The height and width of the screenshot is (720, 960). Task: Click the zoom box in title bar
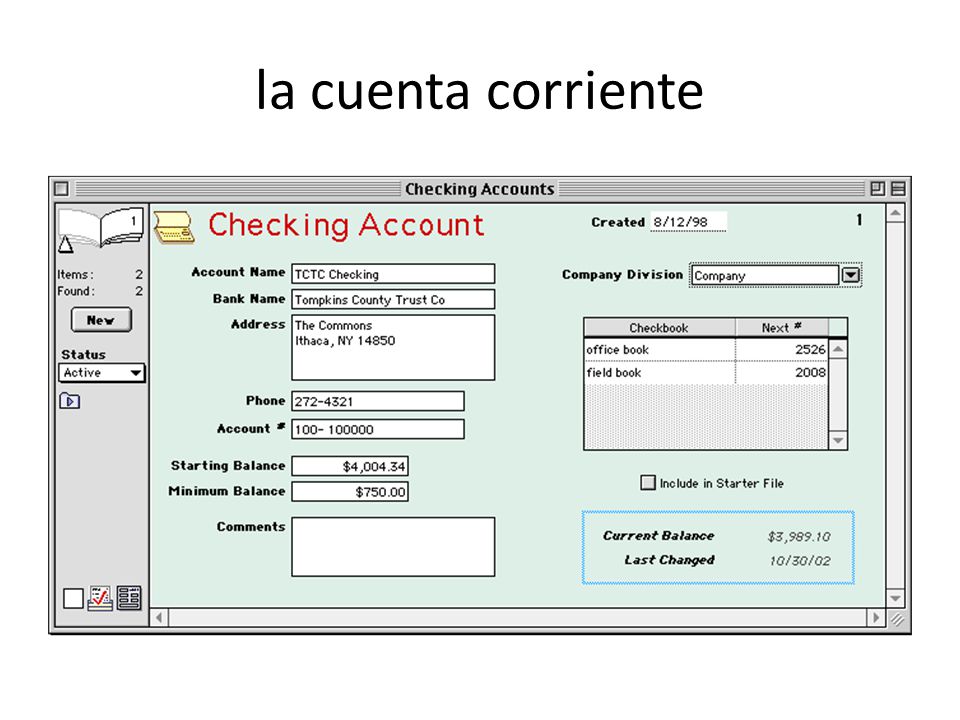pyautogui.click(x=877, y=189)
